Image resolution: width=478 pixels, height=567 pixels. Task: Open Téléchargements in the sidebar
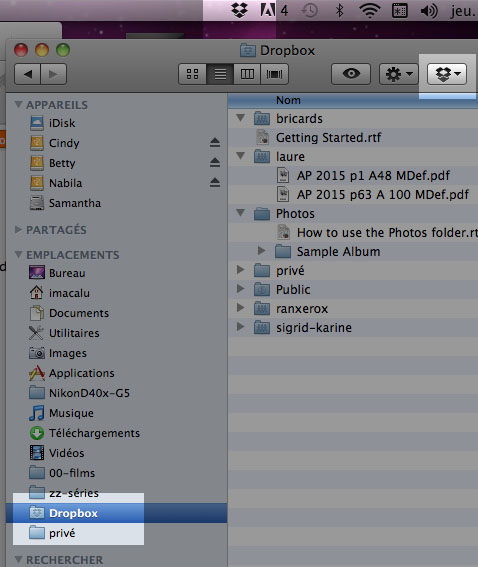[x=94, y=433]
